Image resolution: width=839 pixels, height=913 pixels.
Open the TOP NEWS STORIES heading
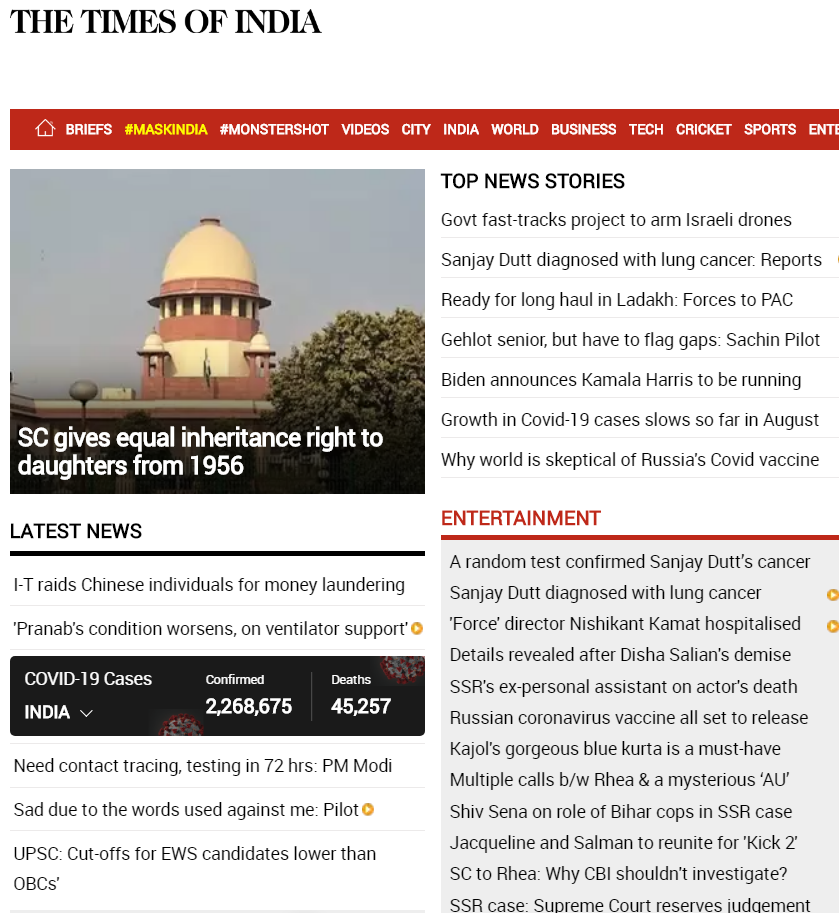click(x=533, y=181)
